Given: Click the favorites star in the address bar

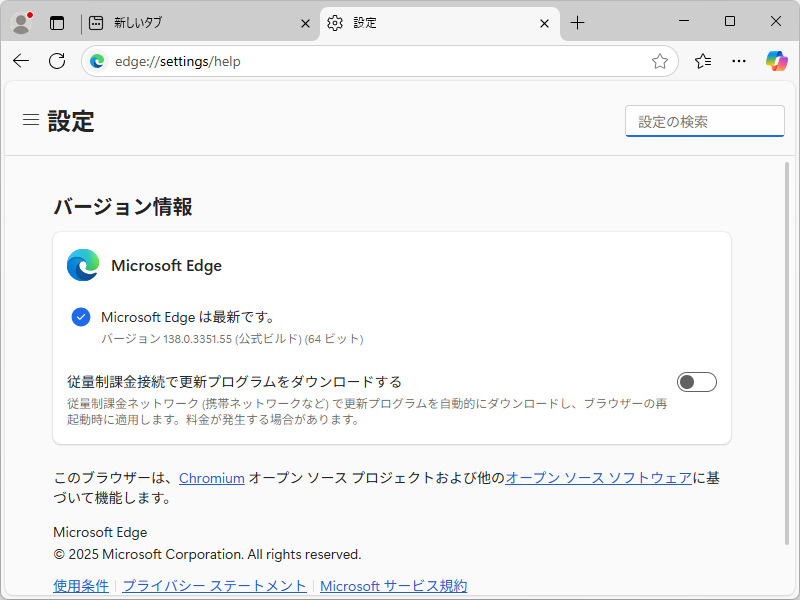Looking at the screenshot, I should [x=659, y=61].
